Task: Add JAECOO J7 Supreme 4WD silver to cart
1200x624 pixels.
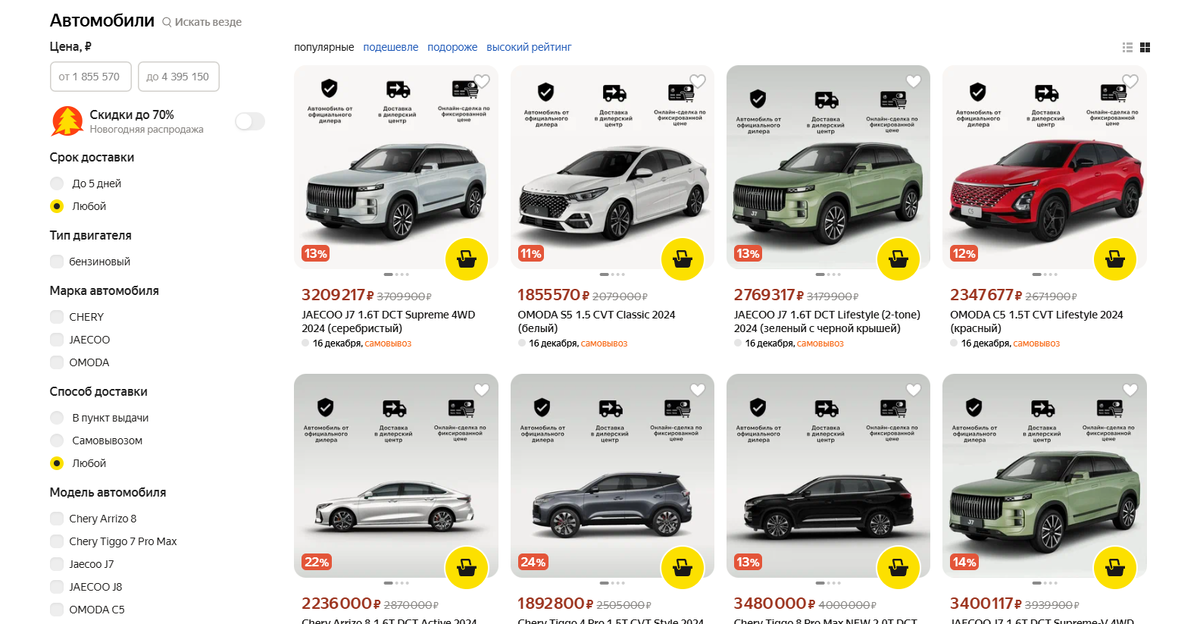Action: (x=466, y=259)
